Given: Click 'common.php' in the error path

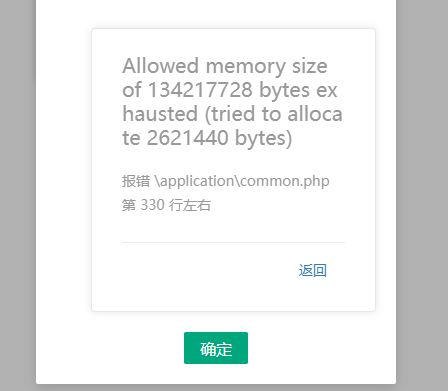Looking at the screenshot, I should point(284,181).
